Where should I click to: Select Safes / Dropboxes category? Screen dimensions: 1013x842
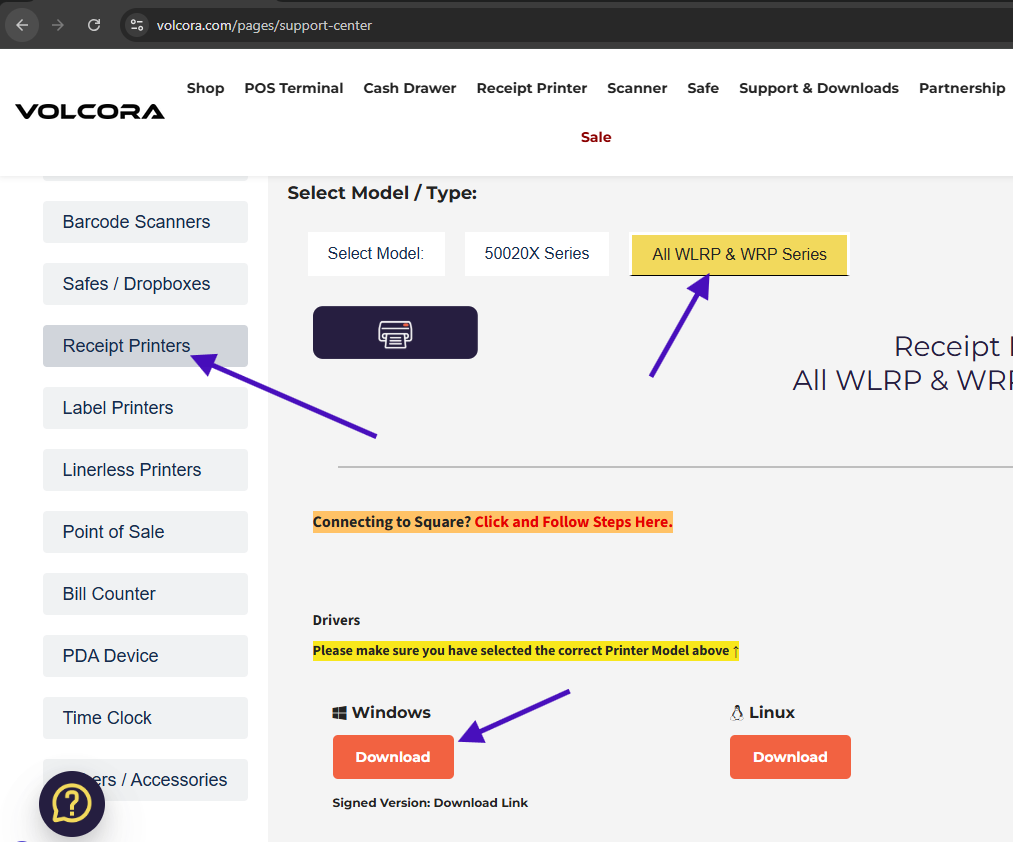pyautogui.click(x=145, y=284)
